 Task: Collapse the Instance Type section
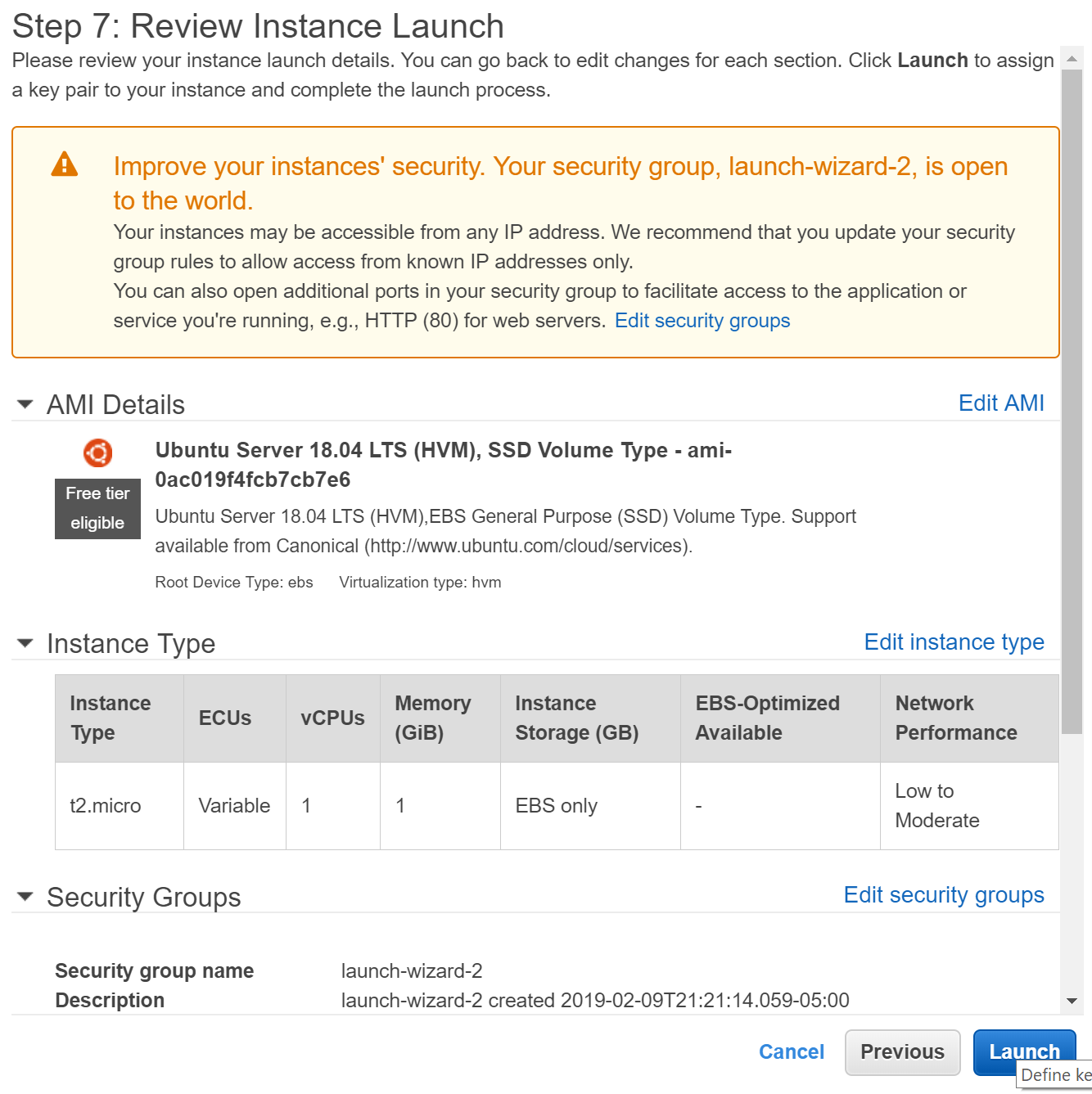pyautogui.click(x=25, y=643)
